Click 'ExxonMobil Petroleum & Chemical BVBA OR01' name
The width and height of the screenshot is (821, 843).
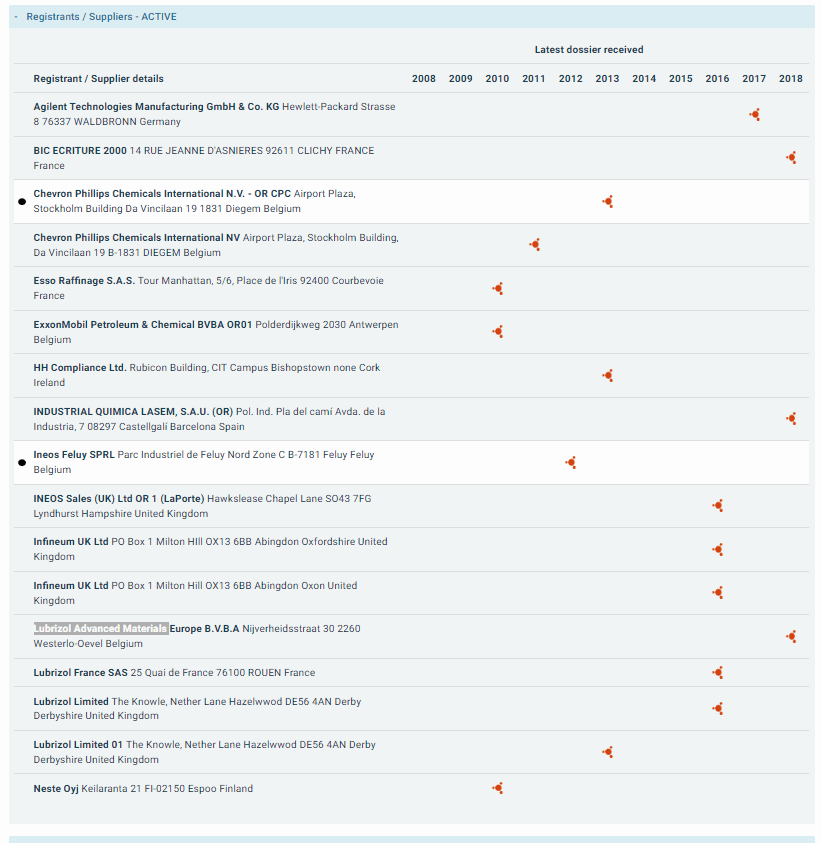[142, 325]
